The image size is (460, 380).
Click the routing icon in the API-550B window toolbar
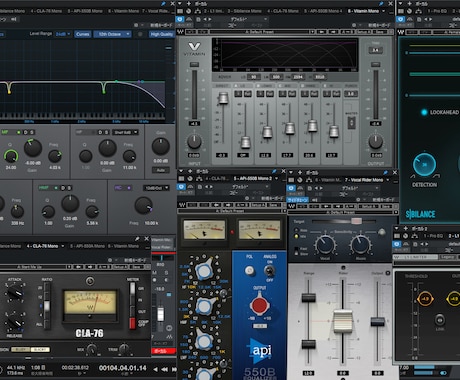[199, 179]
